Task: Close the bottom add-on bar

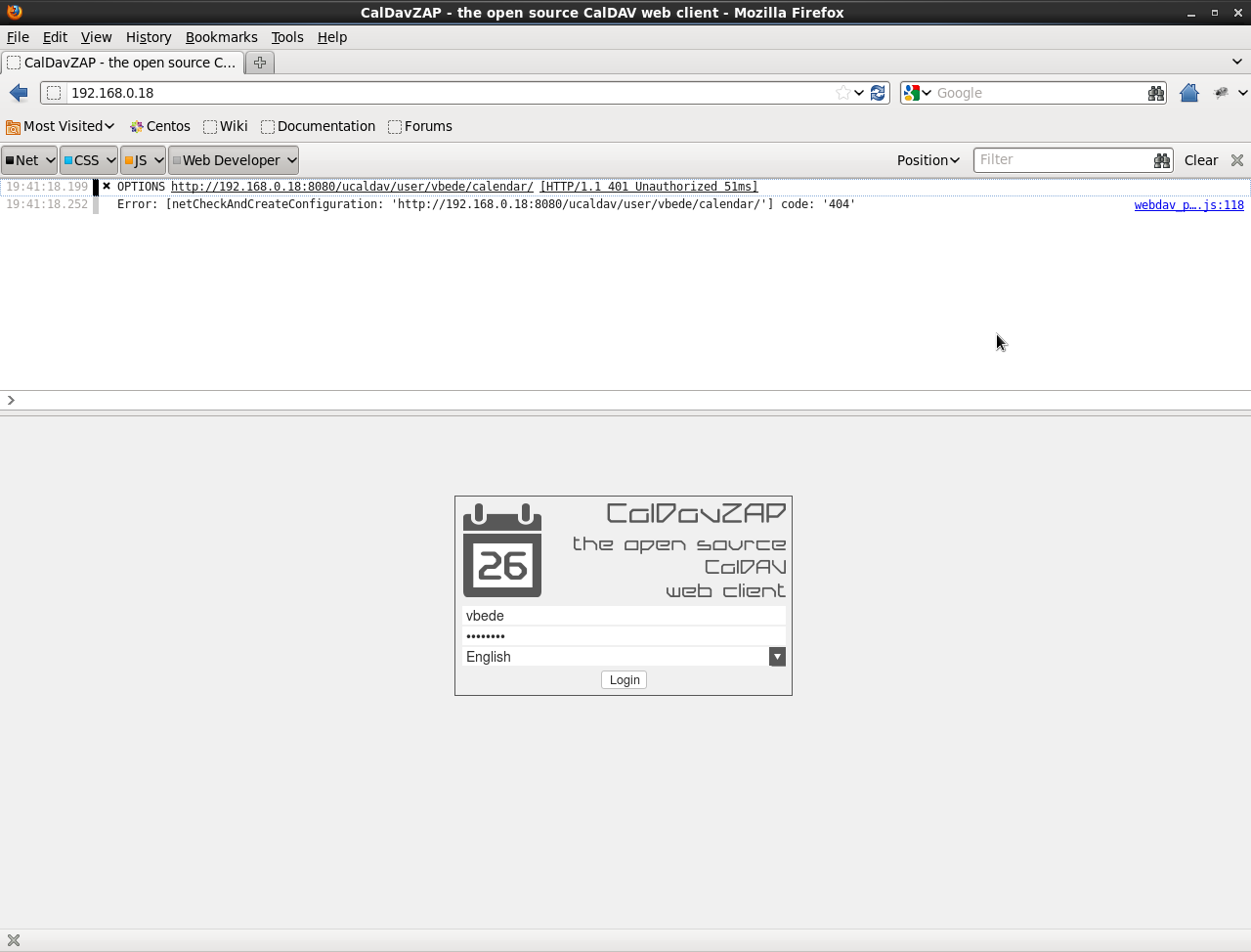Action: pyautogui.click(x=14, y=940)
